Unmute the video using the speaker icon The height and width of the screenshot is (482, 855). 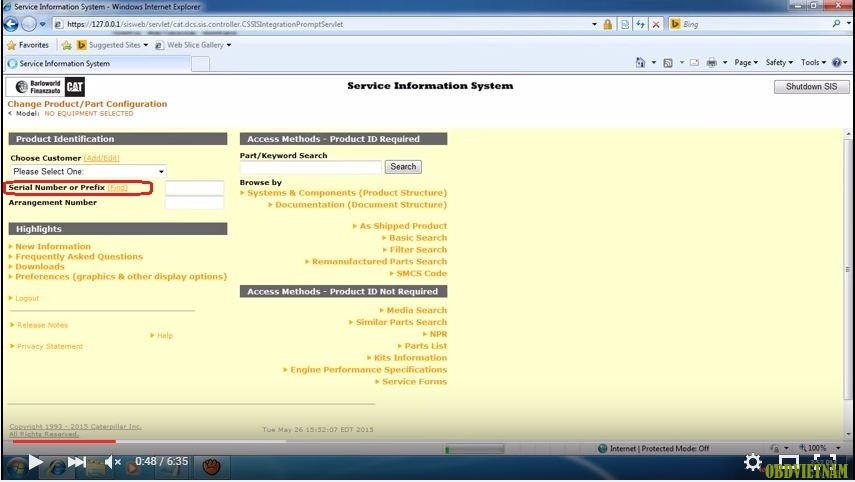tap(113, 462)
